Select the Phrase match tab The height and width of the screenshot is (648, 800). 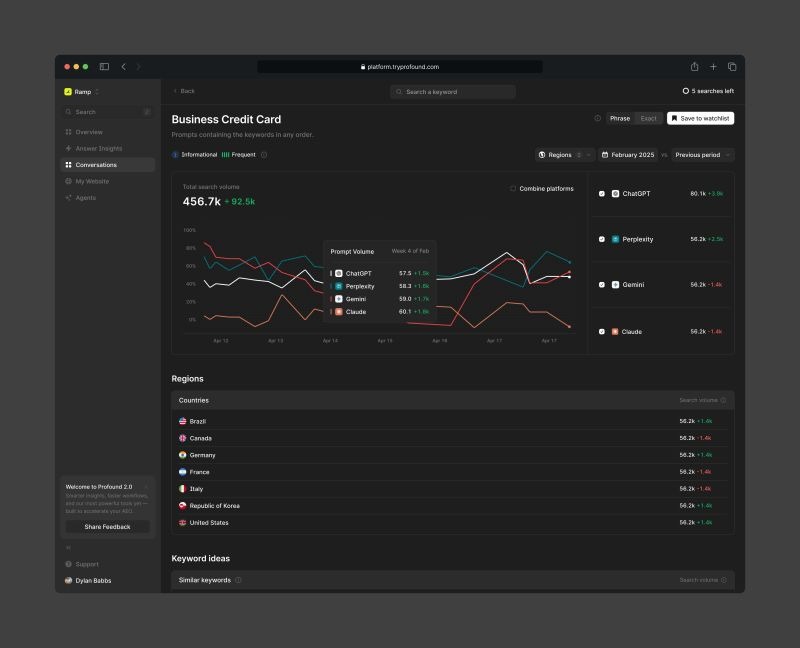[x=620, y=118]
